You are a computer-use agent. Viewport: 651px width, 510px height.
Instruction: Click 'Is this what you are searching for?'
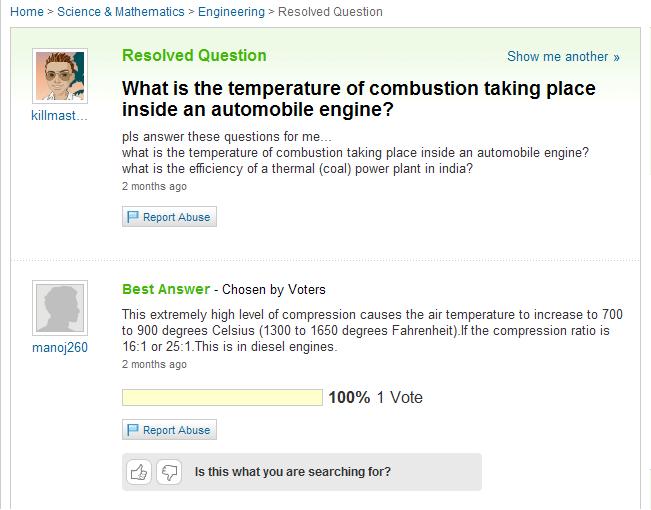(x=293, y=472)
